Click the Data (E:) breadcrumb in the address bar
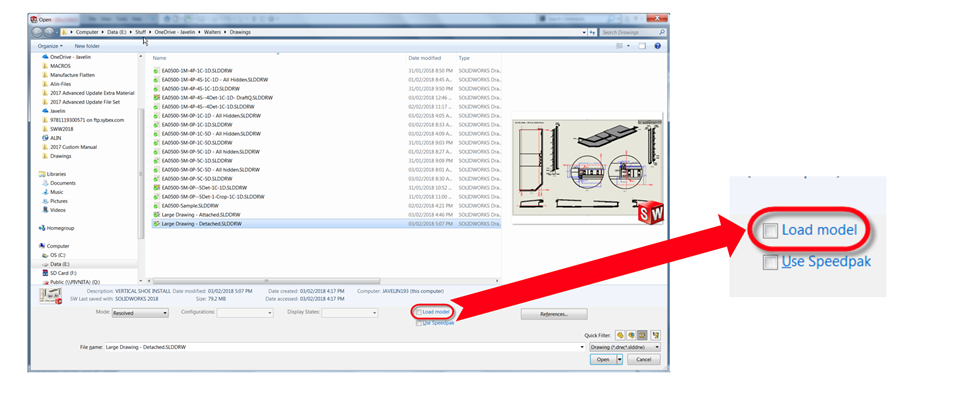Viewport: 974px width, 400px height. click(117, 32)
